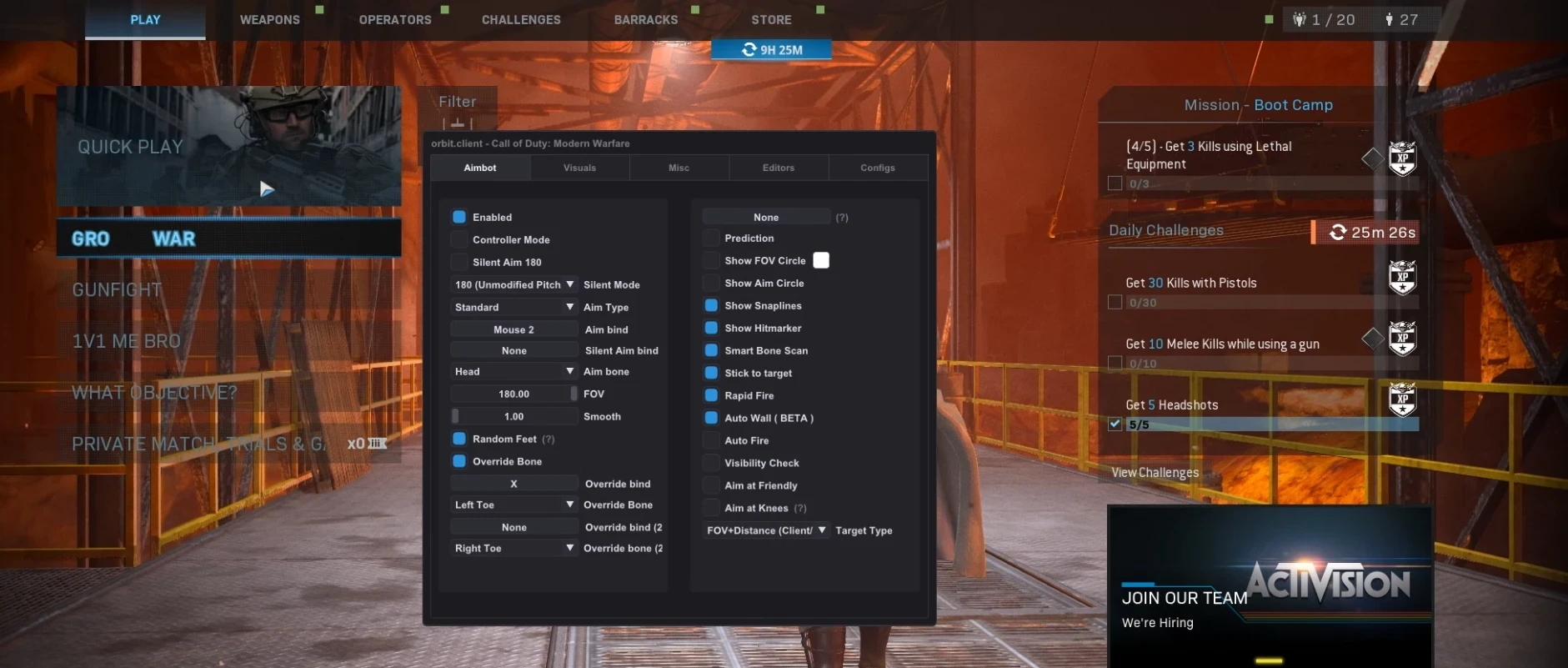Click the XP badge for Melee Kills challenge
The width and height of the screenshot is (1568, 668).
point(1402,339)
